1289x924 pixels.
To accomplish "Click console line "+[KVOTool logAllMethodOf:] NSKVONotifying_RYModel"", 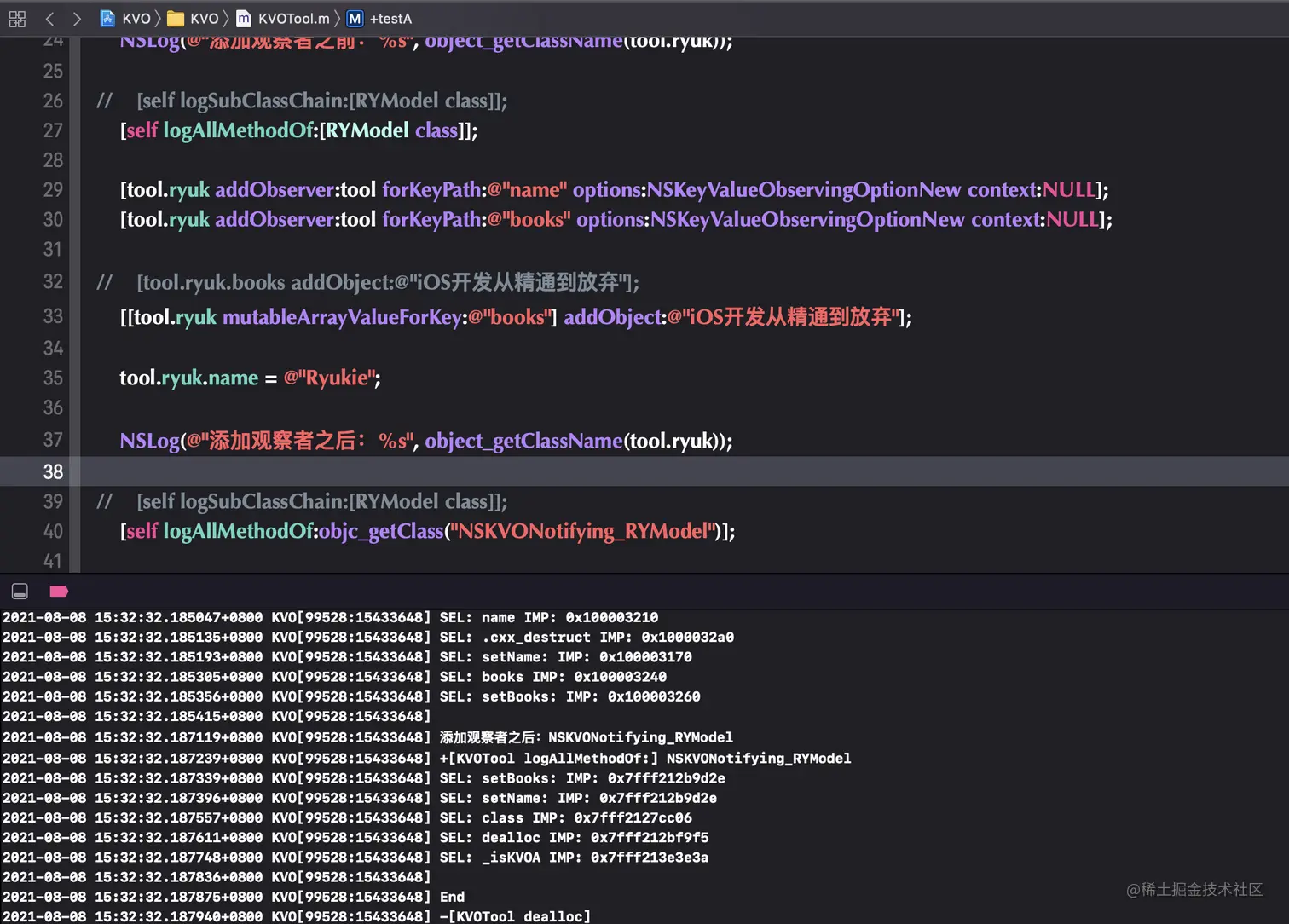I will click(x=426, y=758).
